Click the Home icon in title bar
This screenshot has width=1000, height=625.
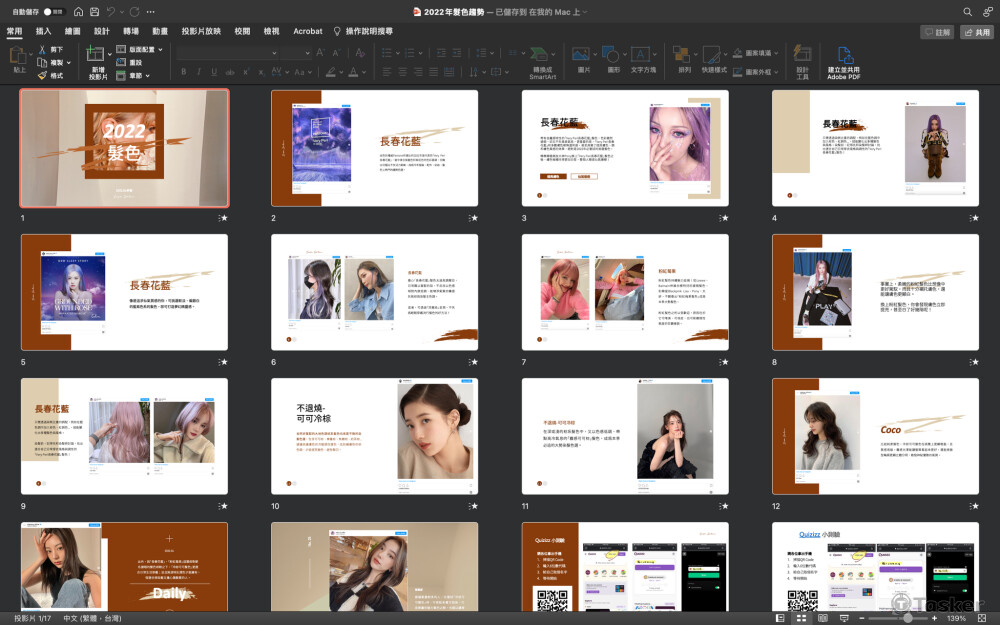click(78, 11)
